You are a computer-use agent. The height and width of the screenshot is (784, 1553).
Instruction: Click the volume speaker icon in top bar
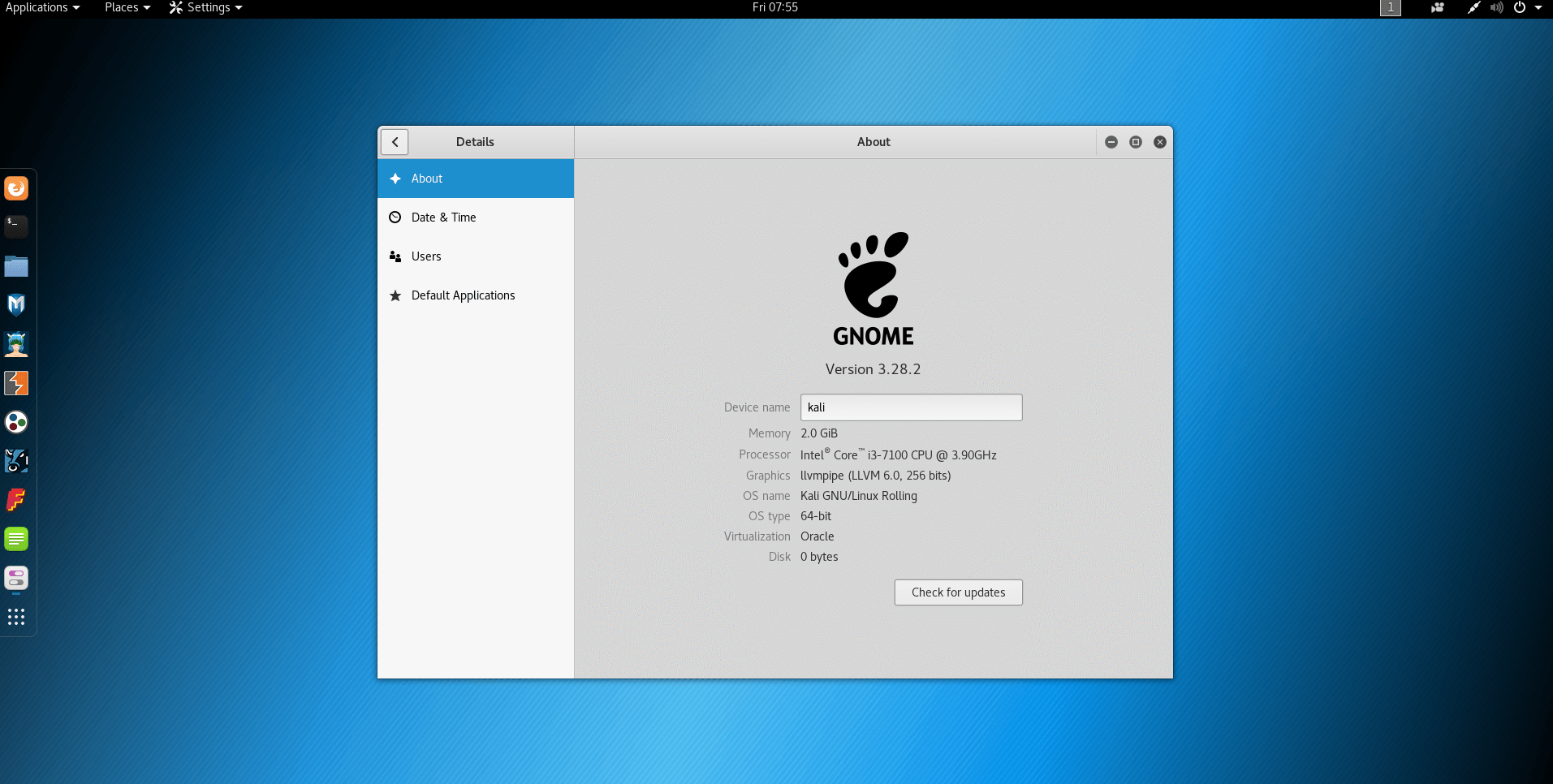point(1496,7)
